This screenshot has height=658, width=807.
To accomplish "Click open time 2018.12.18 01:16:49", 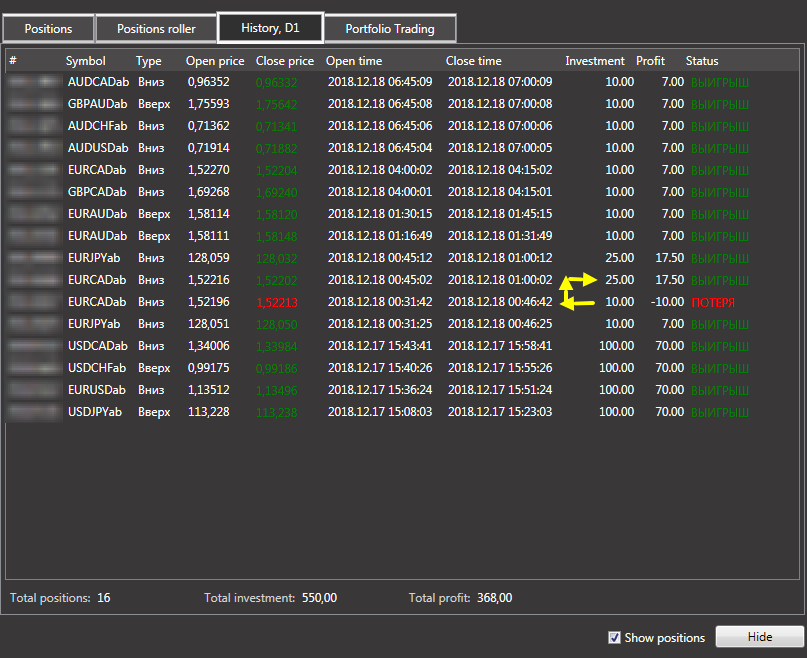I will (x=380, y=236).
